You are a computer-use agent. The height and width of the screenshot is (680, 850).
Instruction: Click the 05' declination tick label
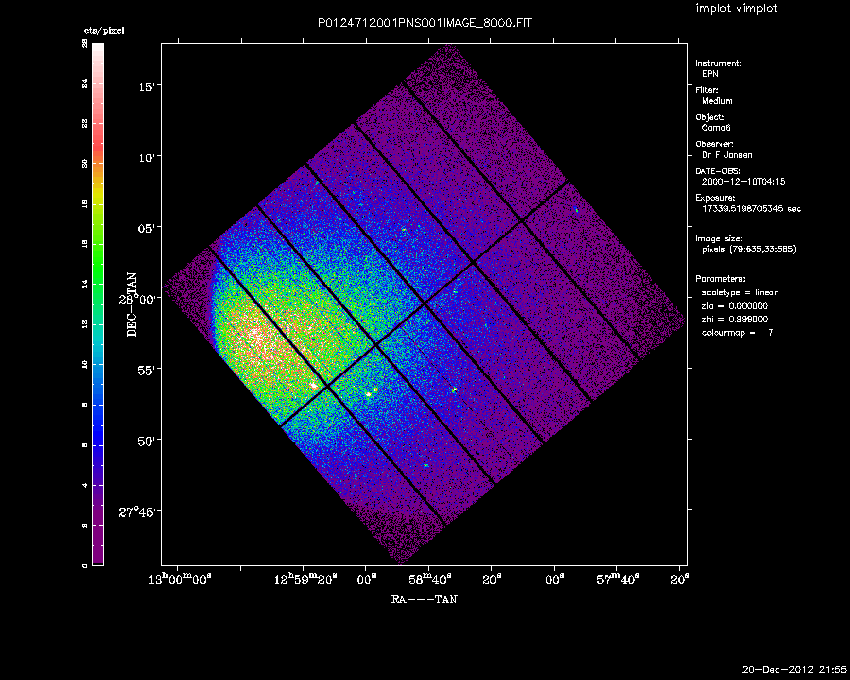(146, 228)
